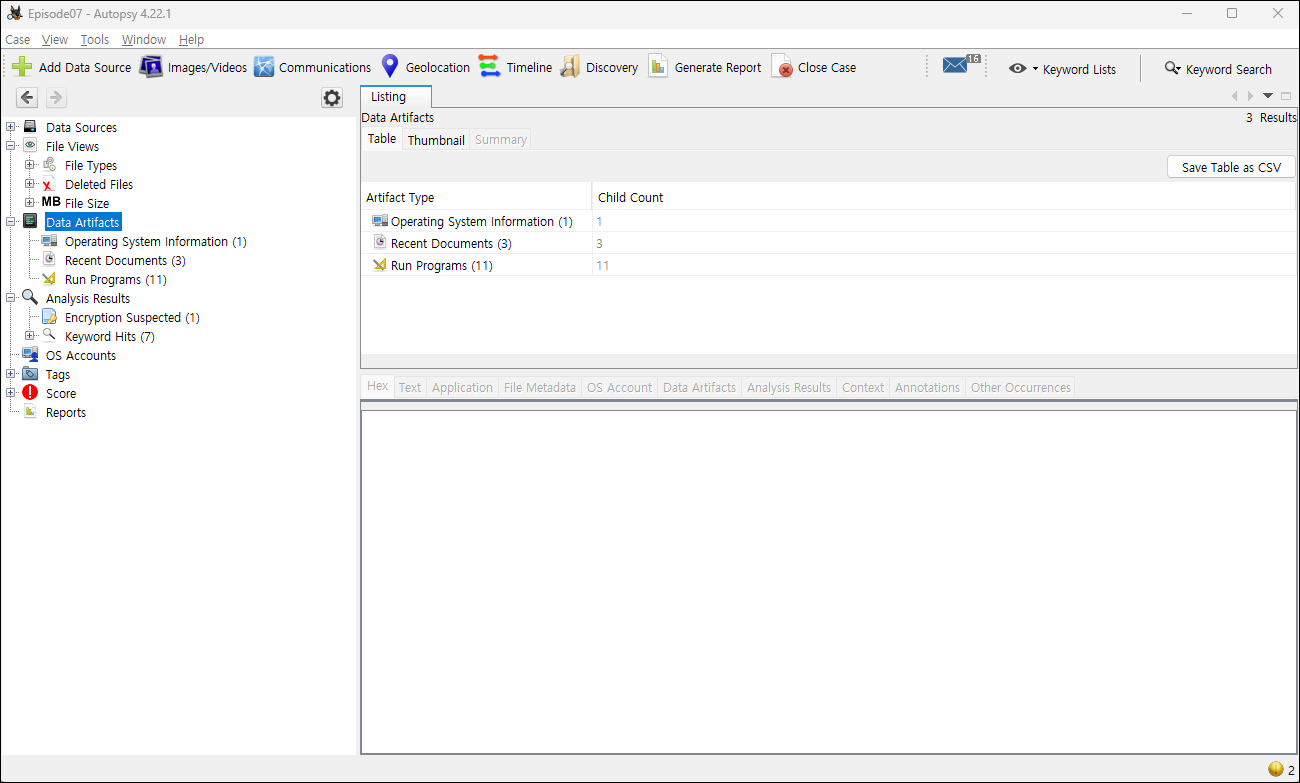Open the Case menu
This screenshot has width=1300, height=783.
click(18, 40)
